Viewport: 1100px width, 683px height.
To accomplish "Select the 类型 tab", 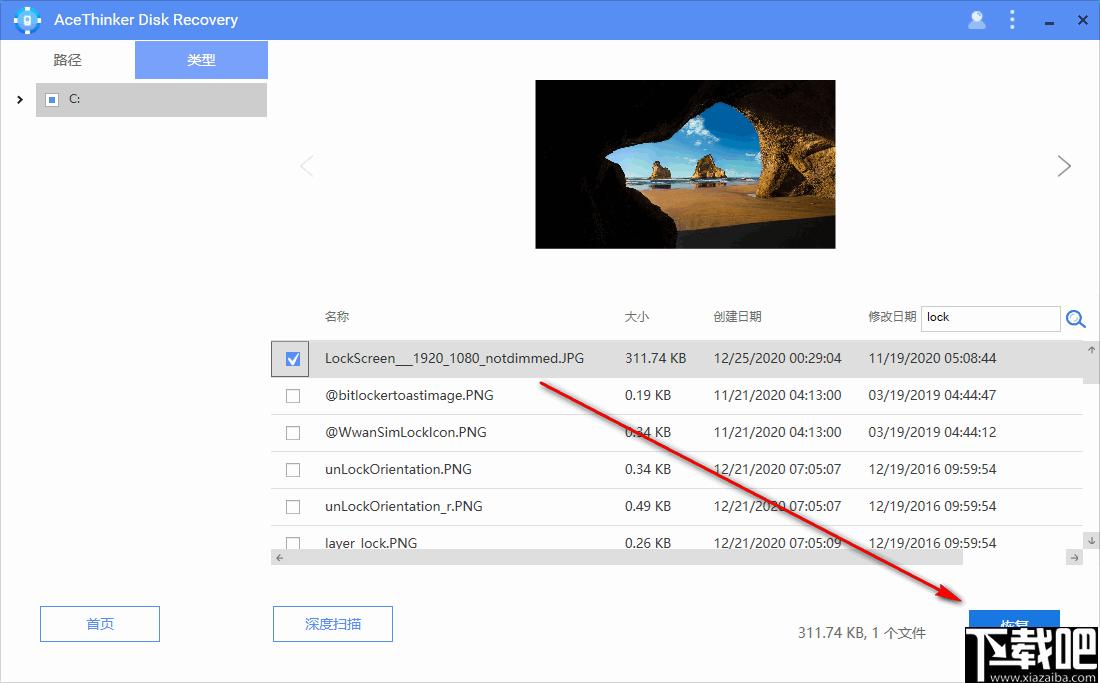I will point(201,60).
